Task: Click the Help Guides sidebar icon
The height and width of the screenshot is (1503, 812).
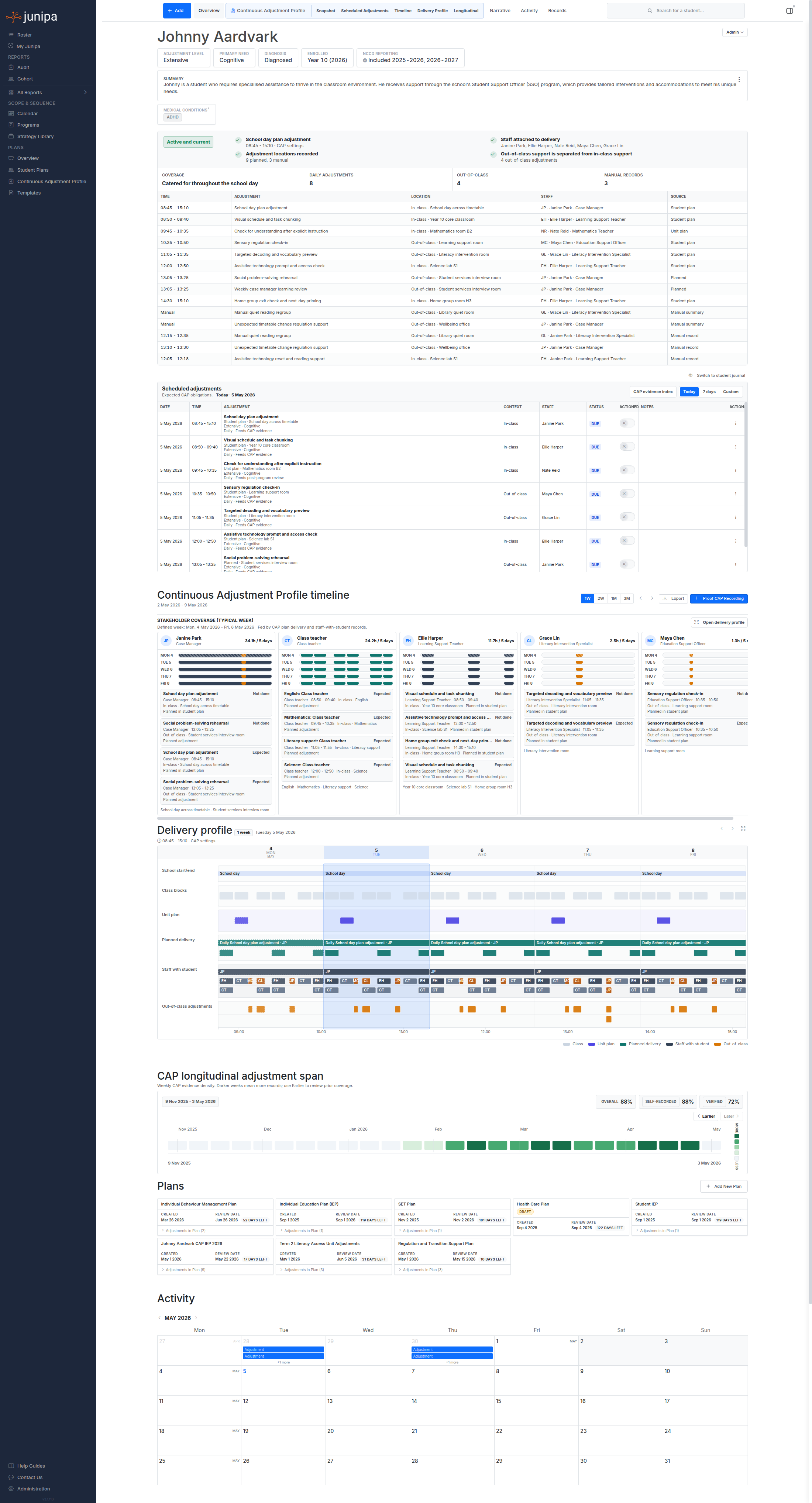Action: (x=11, y=1466)
